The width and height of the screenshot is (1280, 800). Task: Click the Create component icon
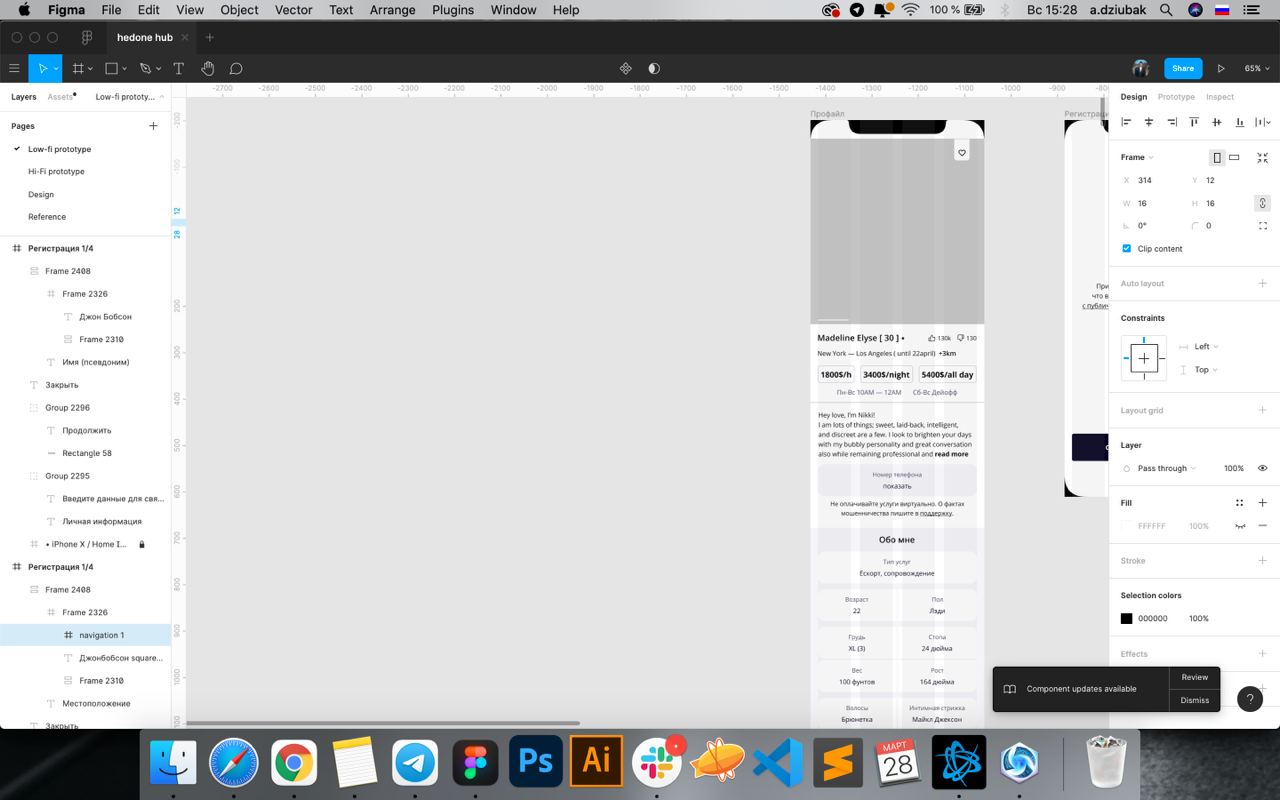pyautogui.click(x=626, y=68)
